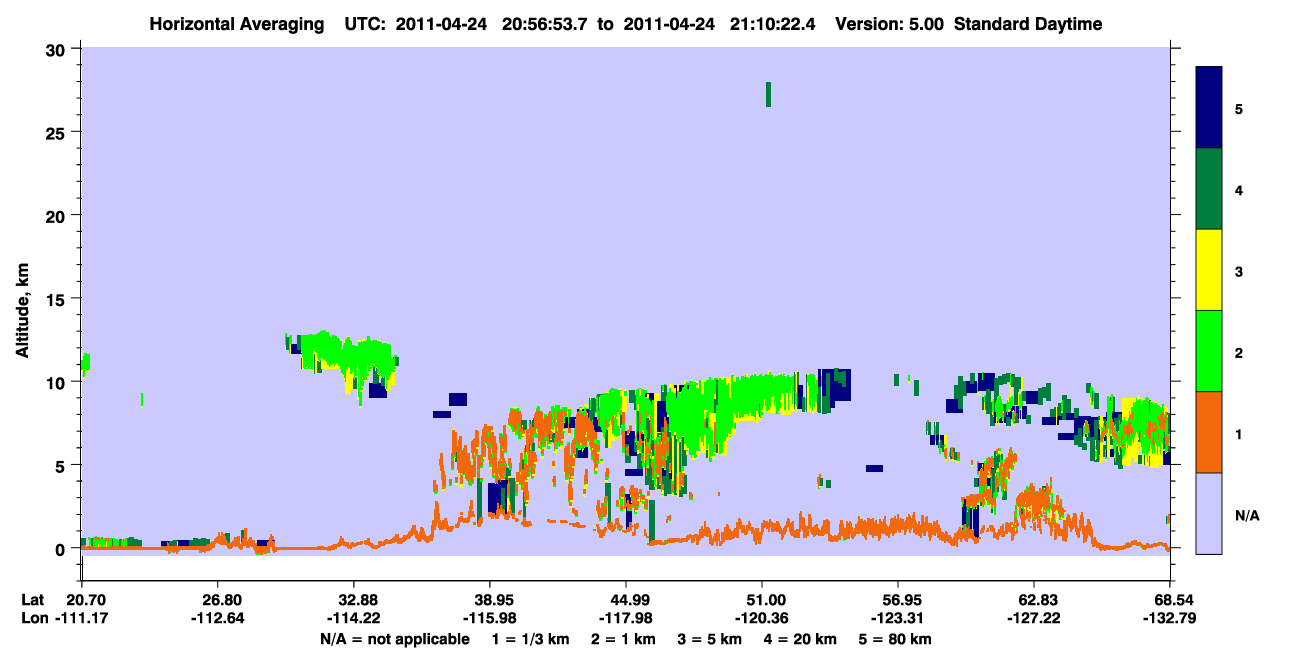1300x667 pixels.
Task: Click the end time '21:10:22.4' in title
Action: point(773,24)
